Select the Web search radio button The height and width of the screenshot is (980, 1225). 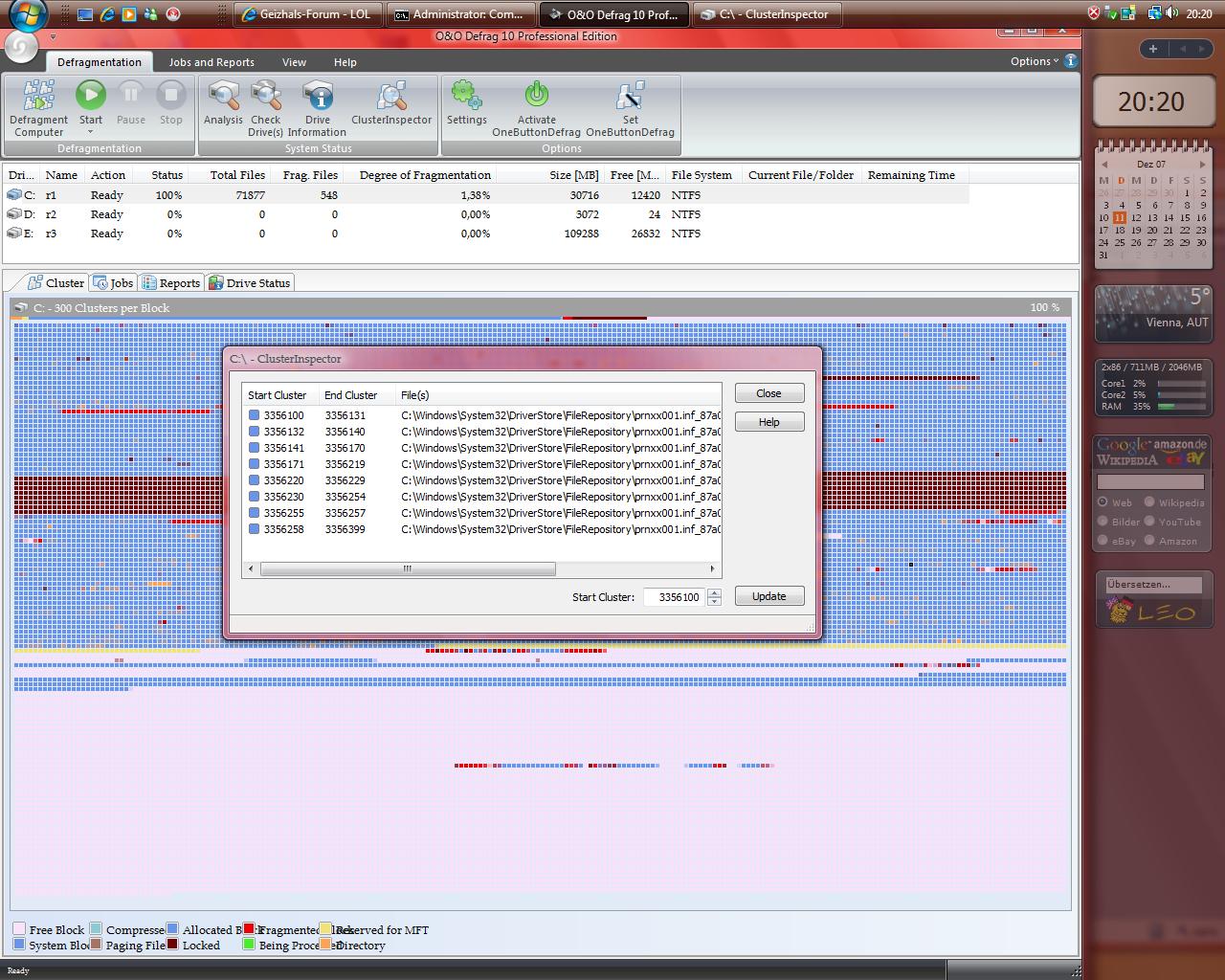[1102, 501]
